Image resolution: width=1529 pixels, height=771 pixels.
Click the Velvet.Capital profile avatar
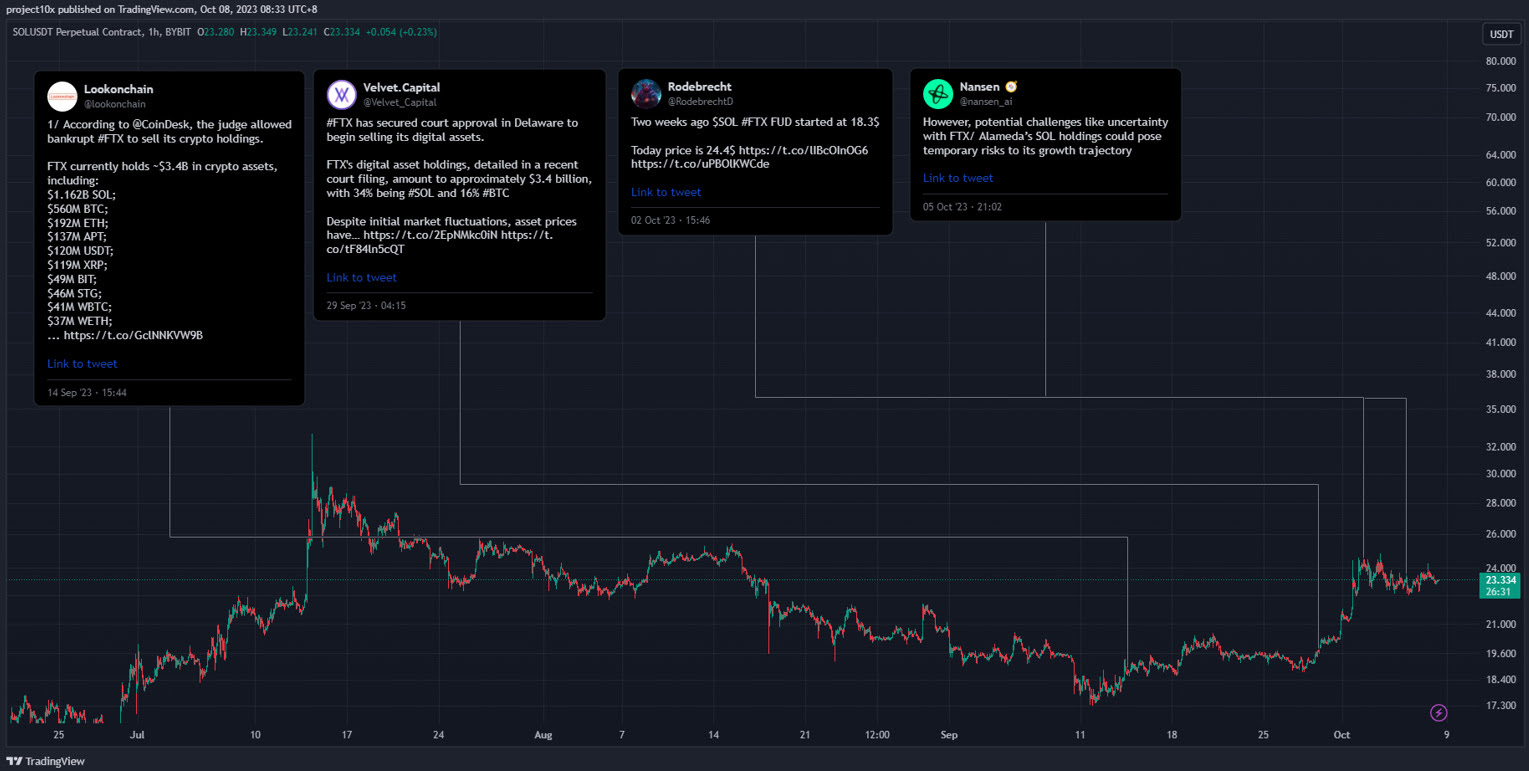click(342, 94)
